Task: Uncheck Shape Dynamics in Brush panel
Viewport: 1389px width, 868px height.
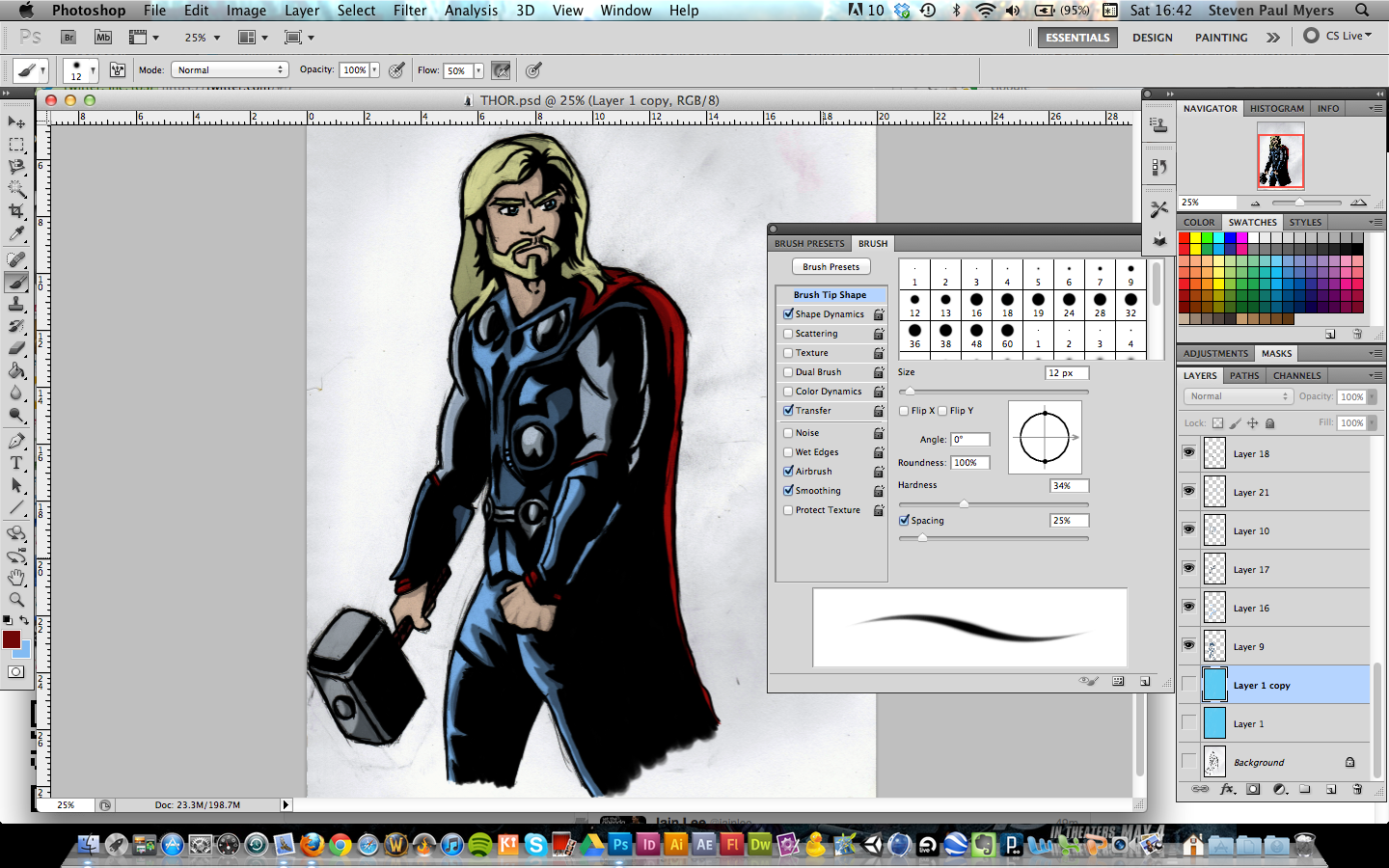Action: 788,314
